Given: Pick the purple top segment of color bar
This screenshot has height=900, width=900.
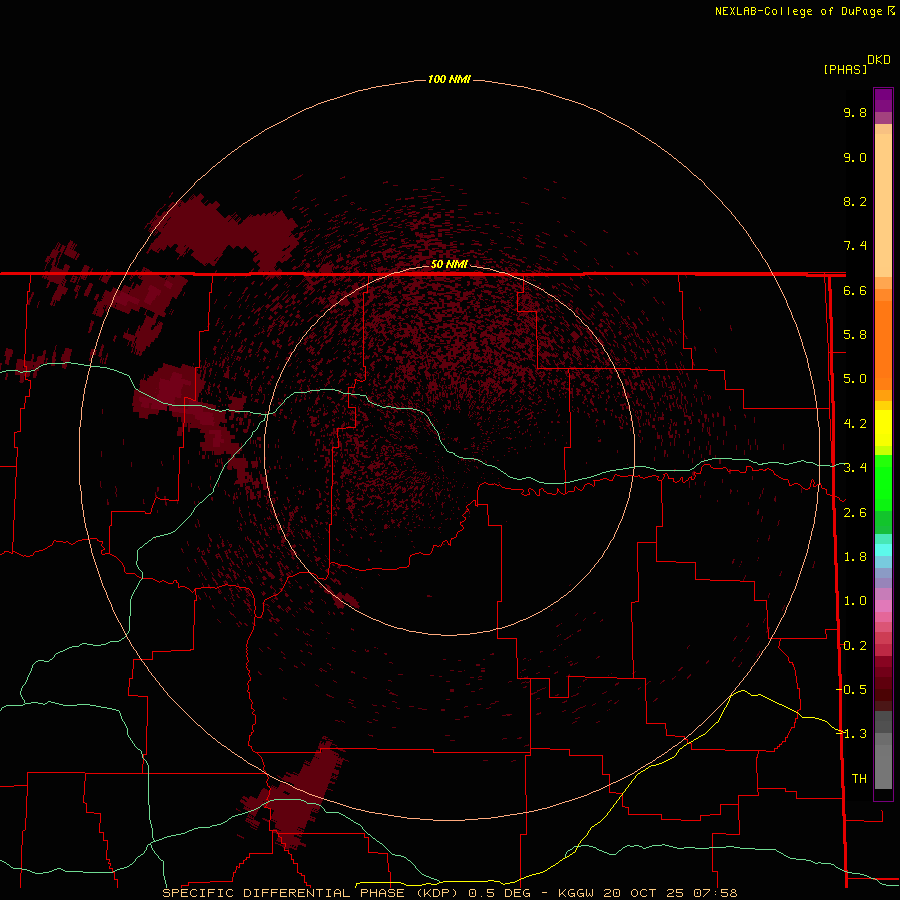Looking at the screenshot, I should tap(883, 100).
